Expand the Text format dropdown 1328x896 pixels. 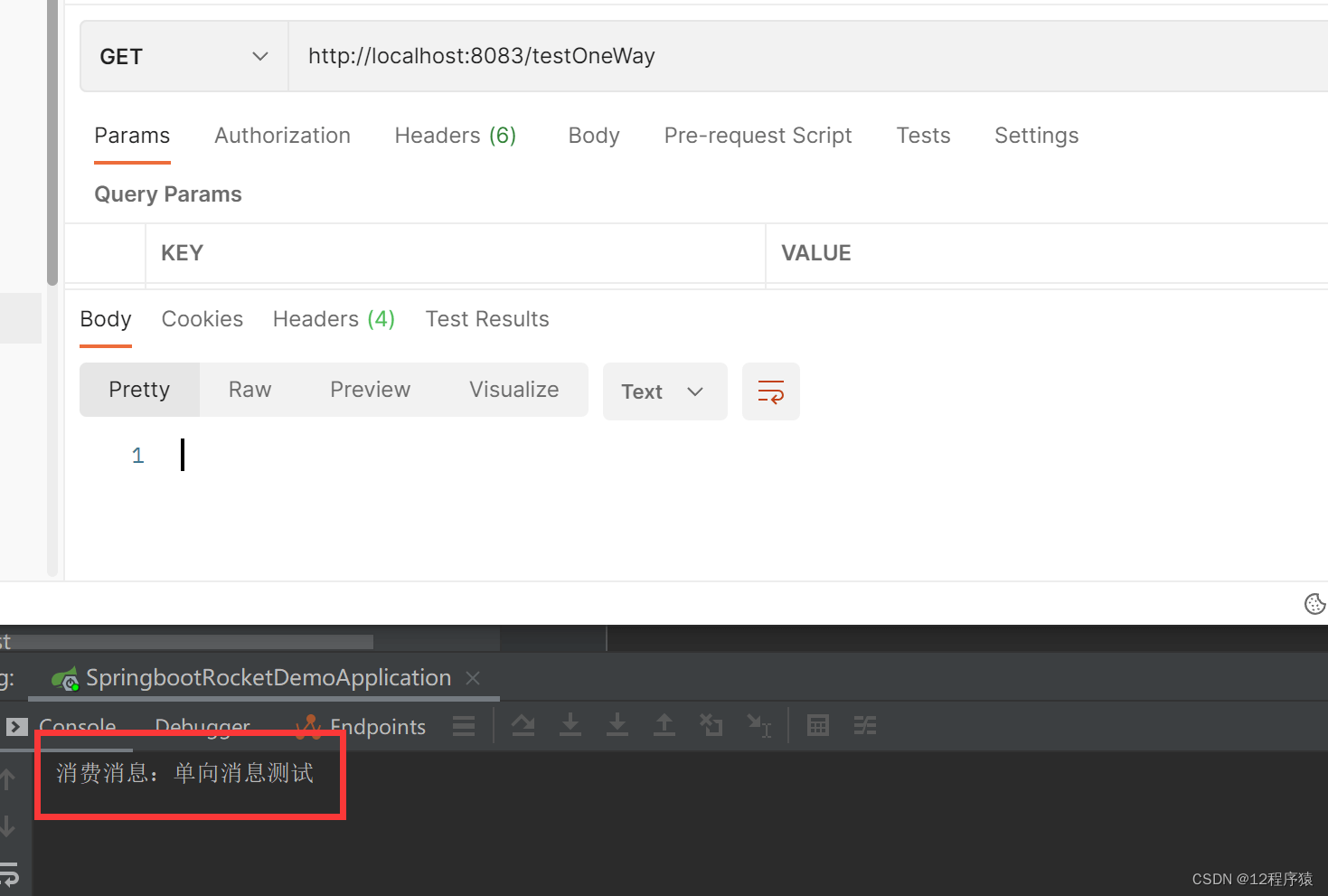click(664, 391)
